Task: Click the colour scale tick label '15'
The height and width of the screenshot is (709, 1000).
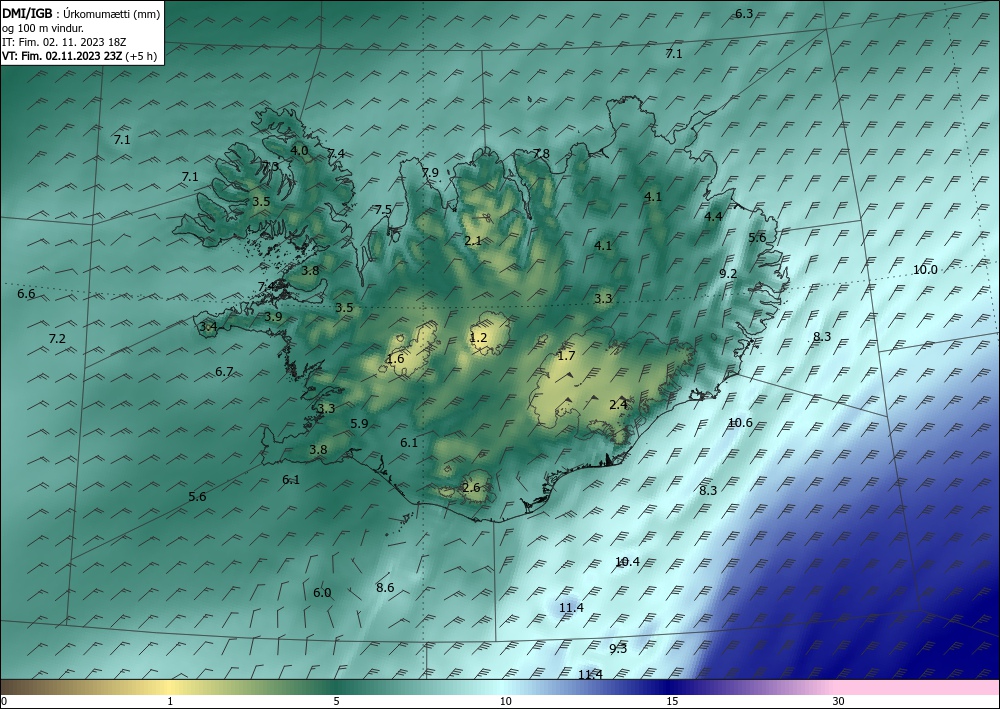Action: coord(672,702)
